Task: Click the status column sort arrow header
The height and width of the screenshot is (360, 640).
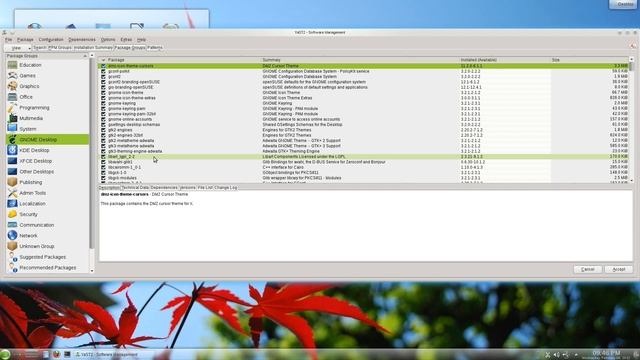Action: (x=103, y=60)
